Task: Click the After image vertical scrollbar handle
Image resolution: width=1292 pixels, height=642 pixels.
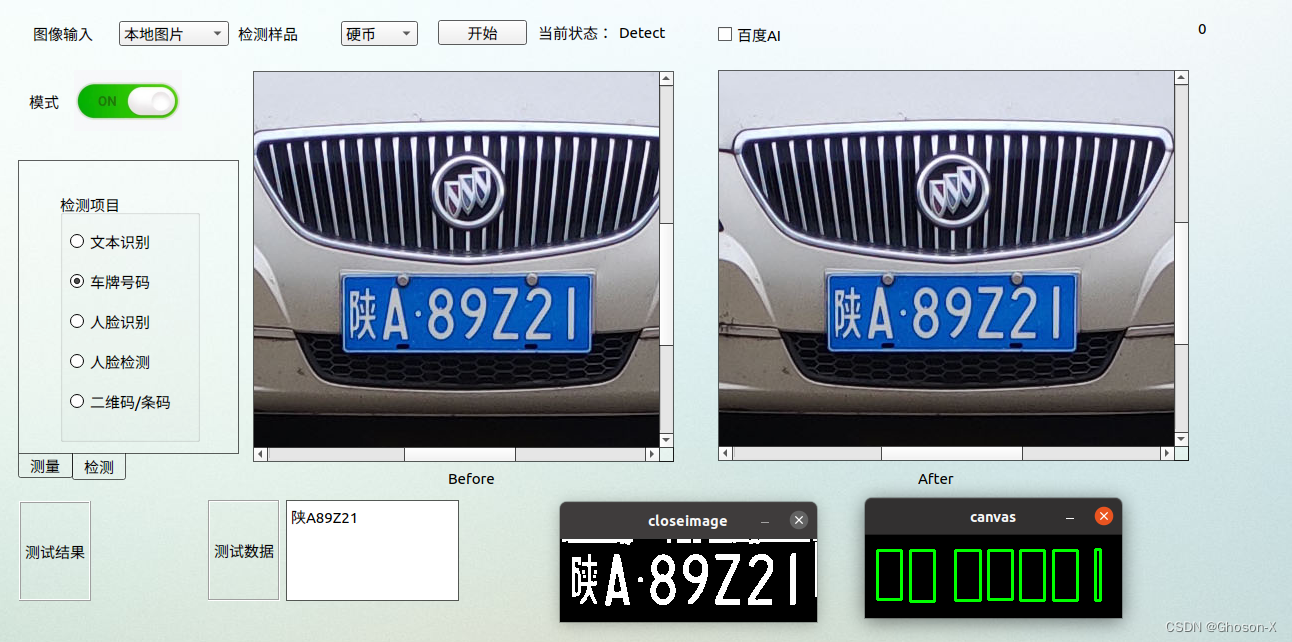Action: click(1181, 283)
